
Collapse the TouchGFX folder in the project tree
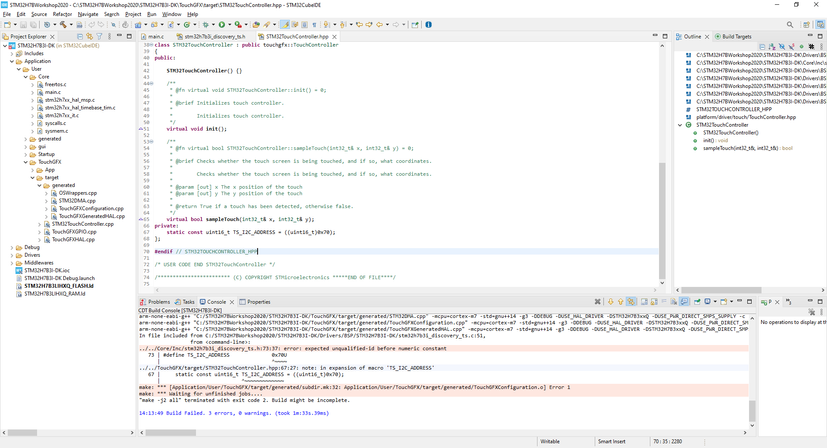coord(26,162)
